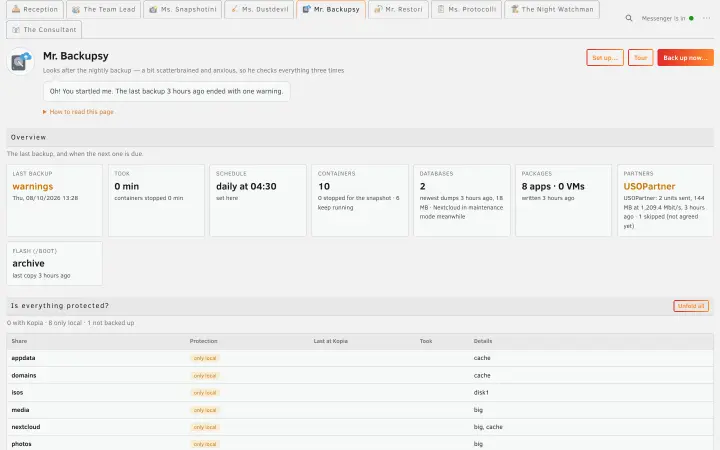Click The Consultant tab icon
This screenshot has height=450, width=720.
click(x=16, y=29)
